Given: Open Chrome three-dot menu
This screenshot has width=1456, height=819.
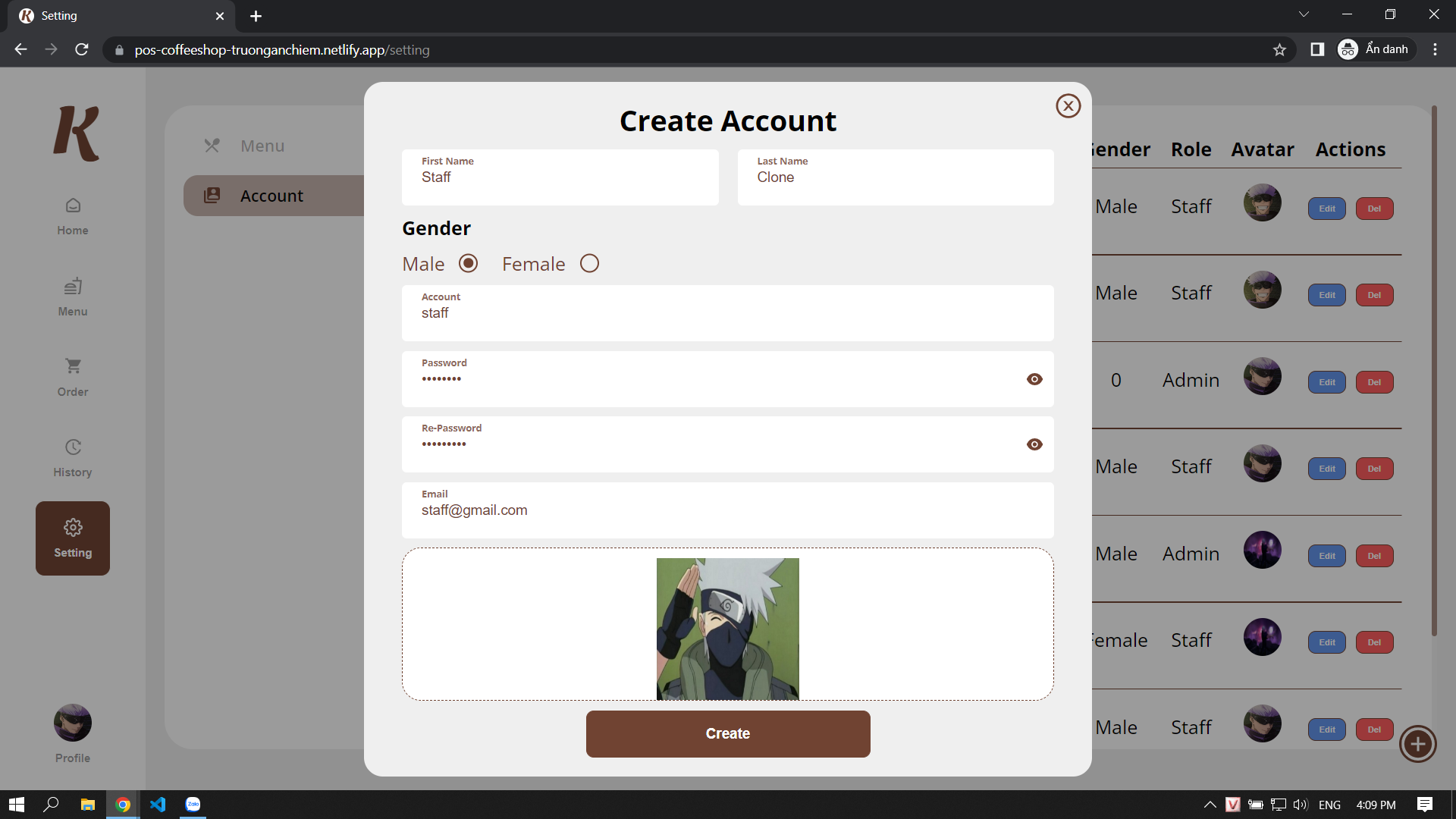Looking at the screenshot, I should pyautogui.click(x=1435, y=50).
